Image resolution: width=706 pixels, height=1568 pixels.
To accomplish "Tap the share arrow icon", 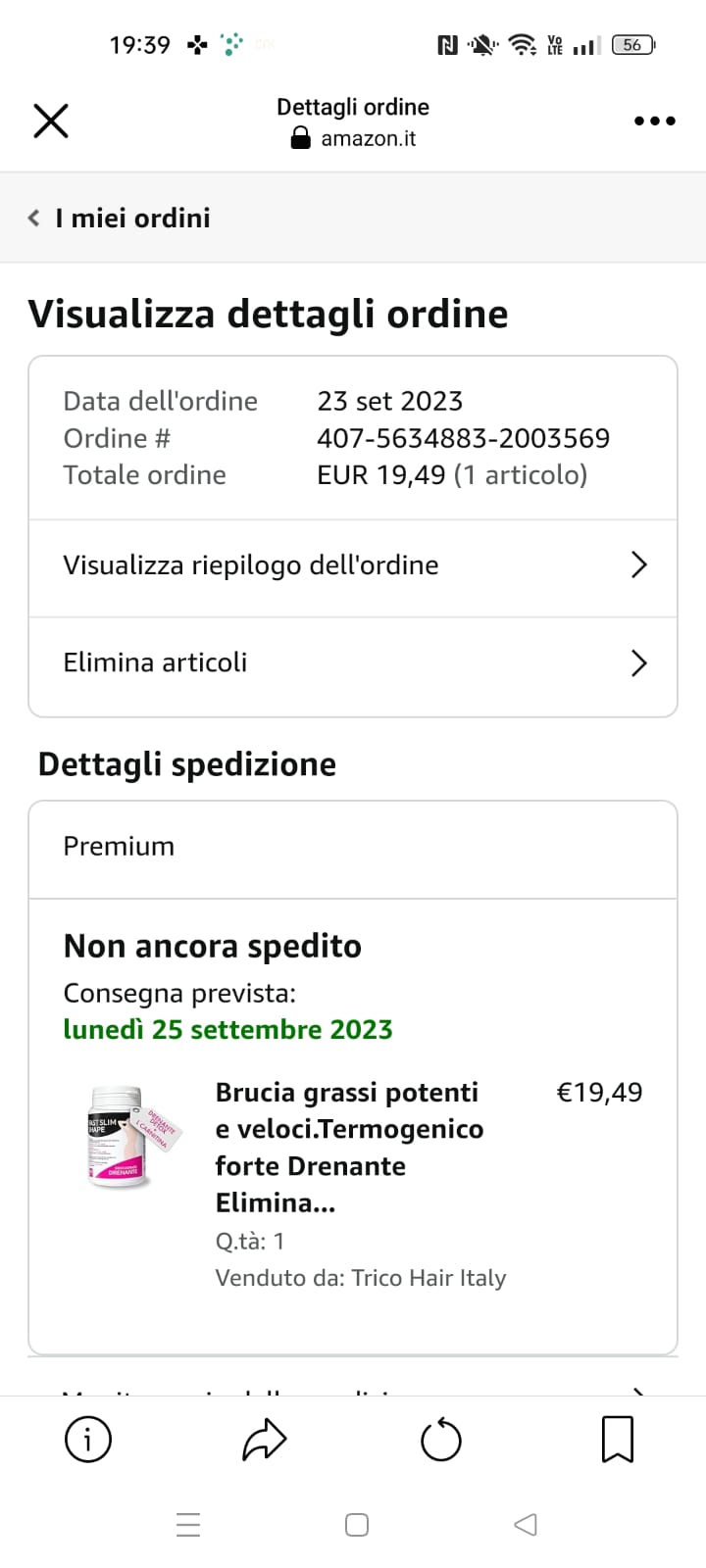I will [x=264, y=1440].
